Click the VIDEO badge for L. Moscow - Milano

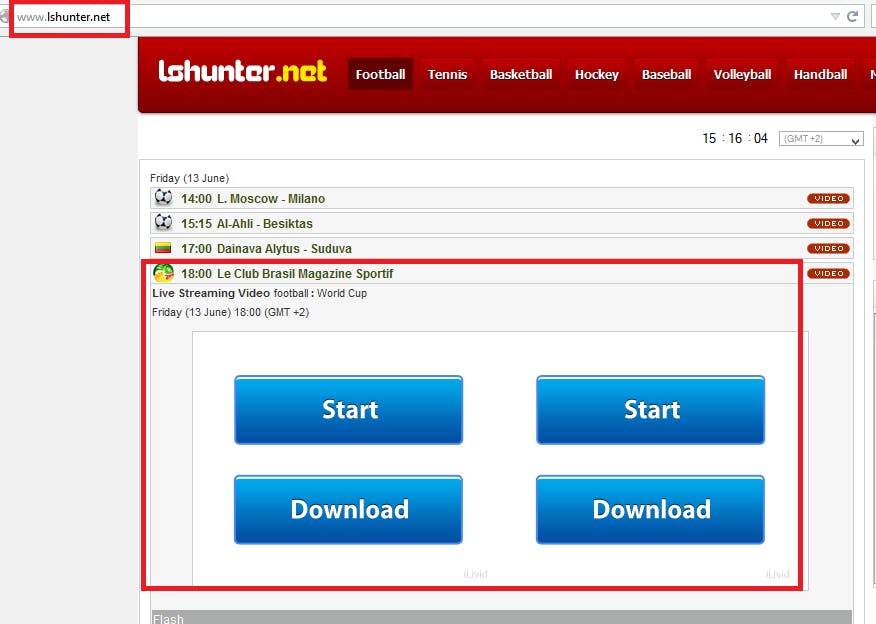pos(828,198)
